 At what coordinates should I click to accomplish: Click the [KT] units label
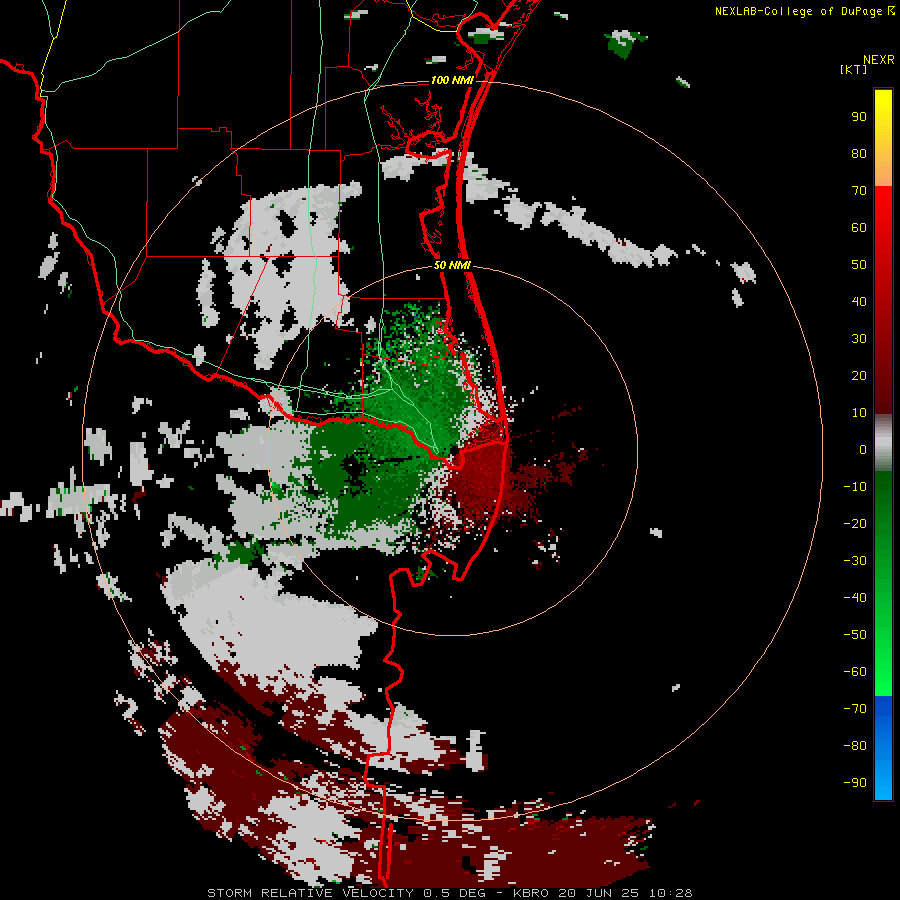pos(854,69)
